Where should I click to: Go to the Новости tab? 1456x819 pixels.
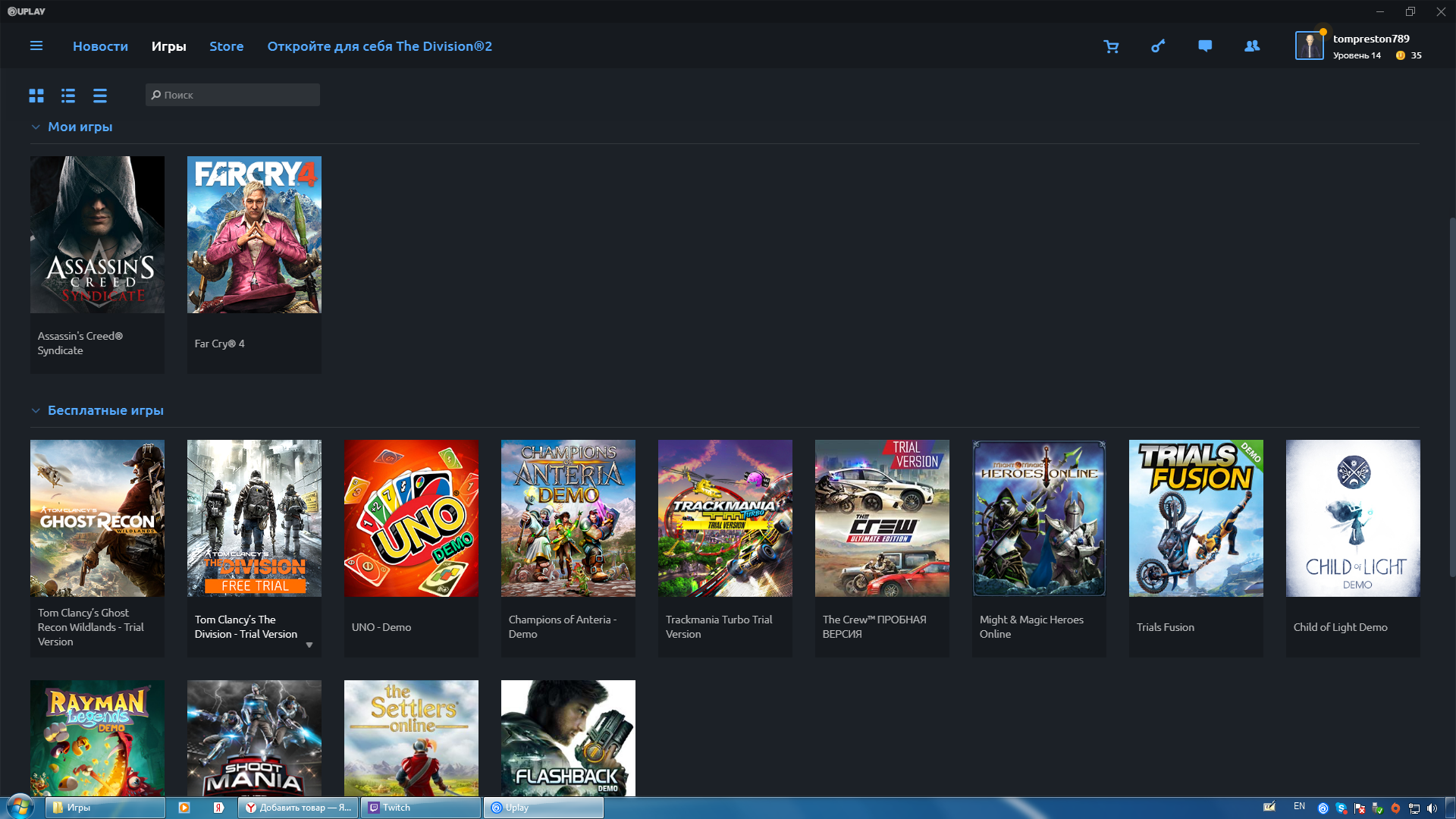100,46
